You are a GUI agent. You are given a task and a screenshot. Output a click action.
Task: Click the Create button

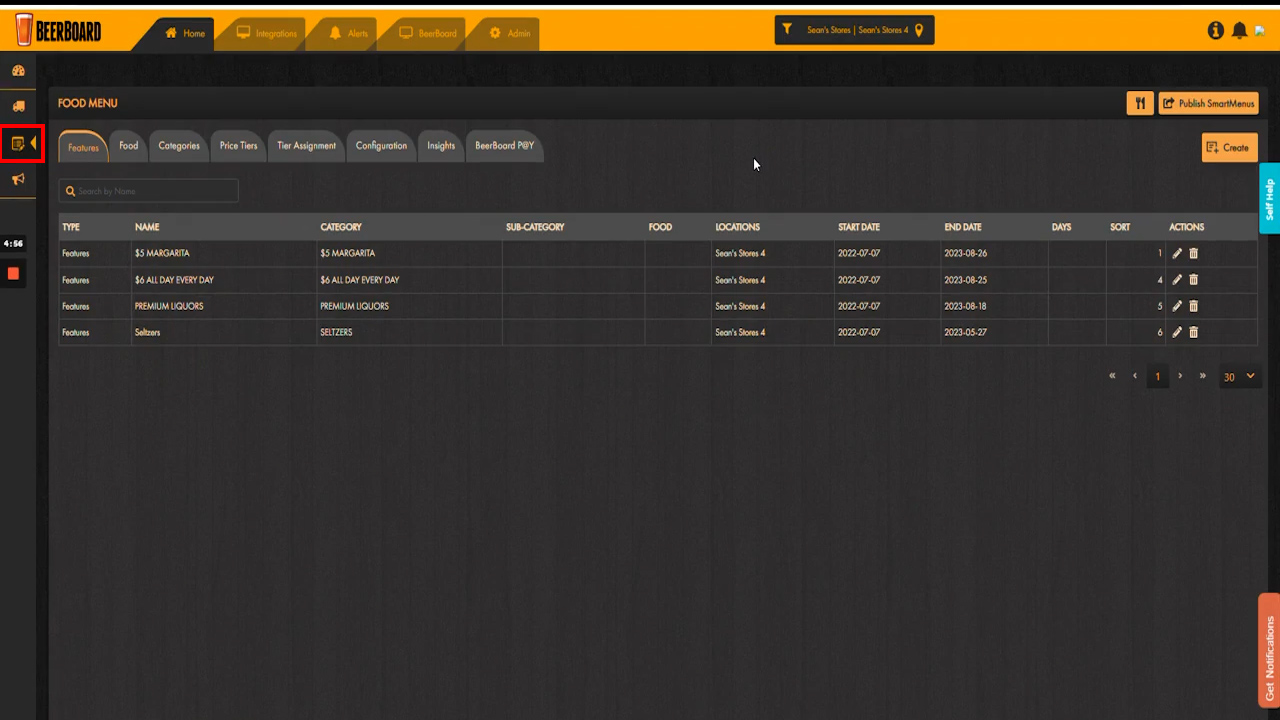(x=1230, y=147)
